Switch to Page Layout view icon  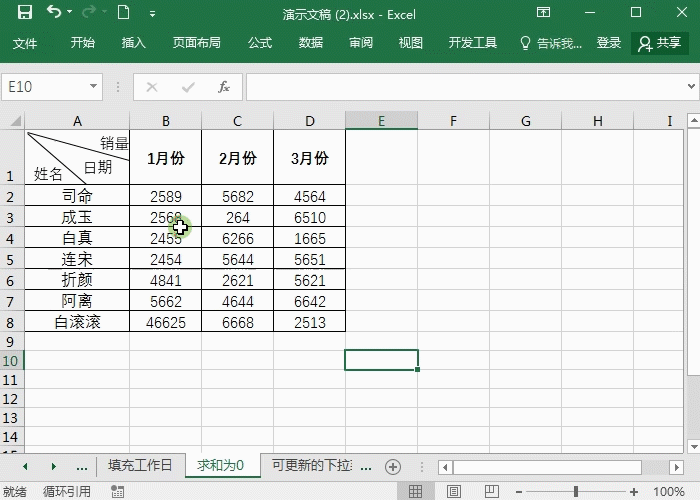pos(454,492)
